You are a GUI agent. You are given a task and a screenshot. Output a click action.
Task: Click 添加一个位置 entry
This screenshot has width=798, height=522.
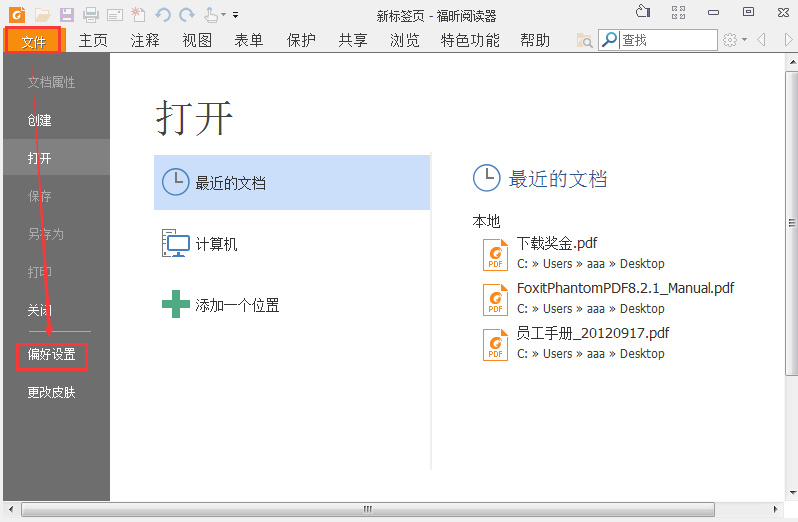click(292, 305)
